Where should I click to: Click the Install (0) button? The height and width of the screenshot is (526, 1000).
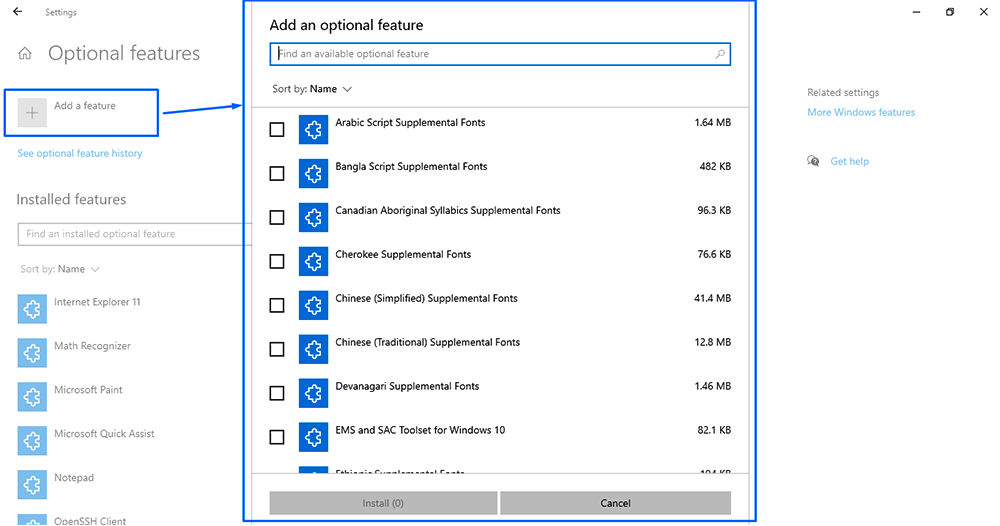click(383, 503)
